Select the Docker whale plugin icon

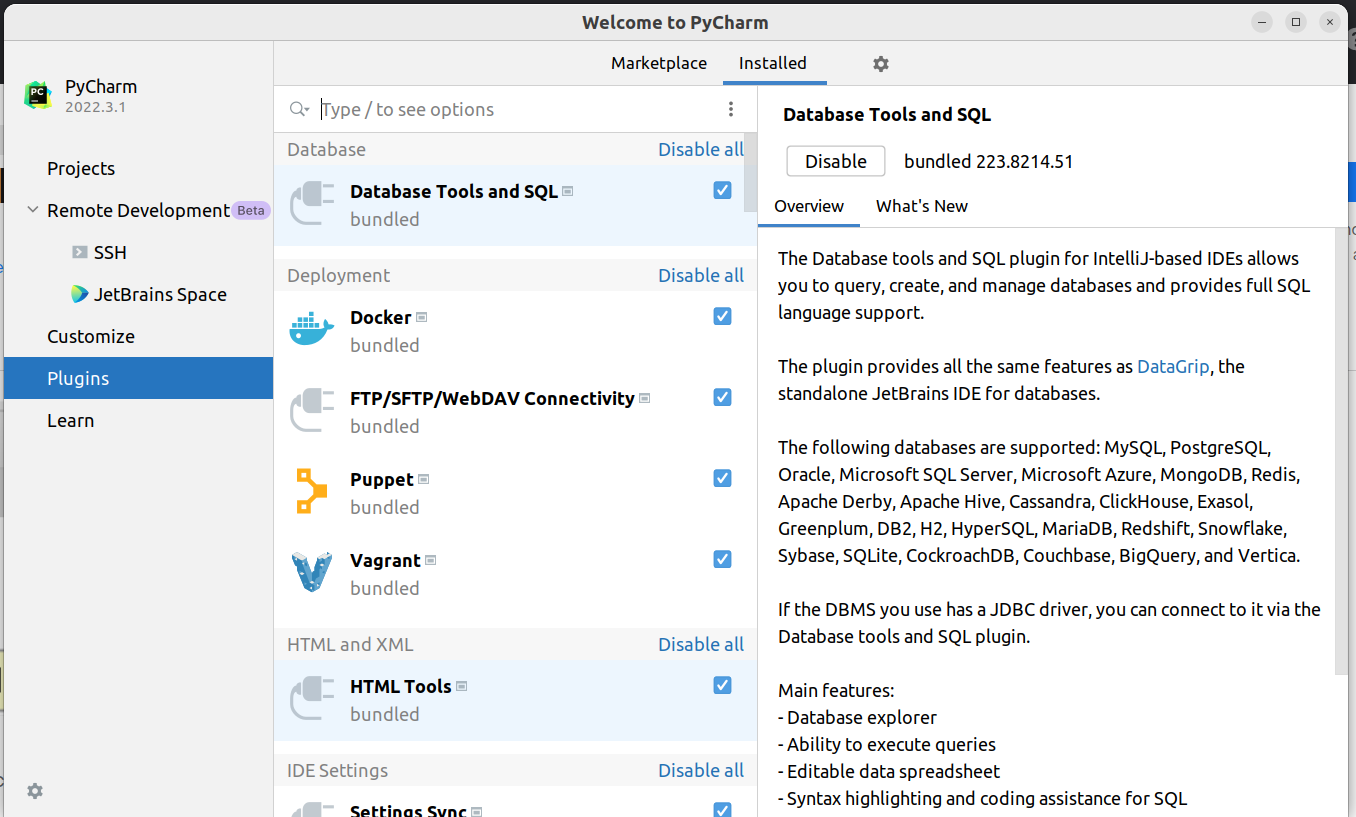coord(311,330)
